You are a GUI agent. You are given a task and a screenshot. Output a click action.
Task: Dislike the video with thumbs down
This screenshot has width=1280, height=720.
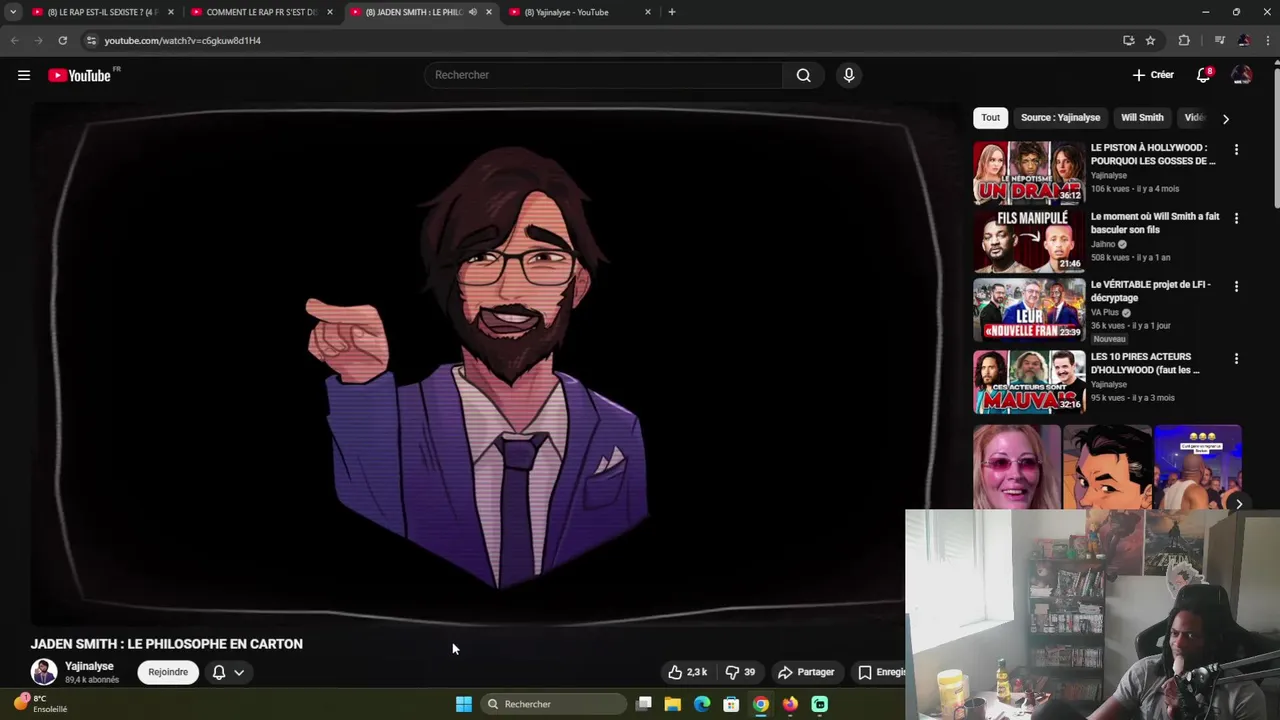(740, 672)
